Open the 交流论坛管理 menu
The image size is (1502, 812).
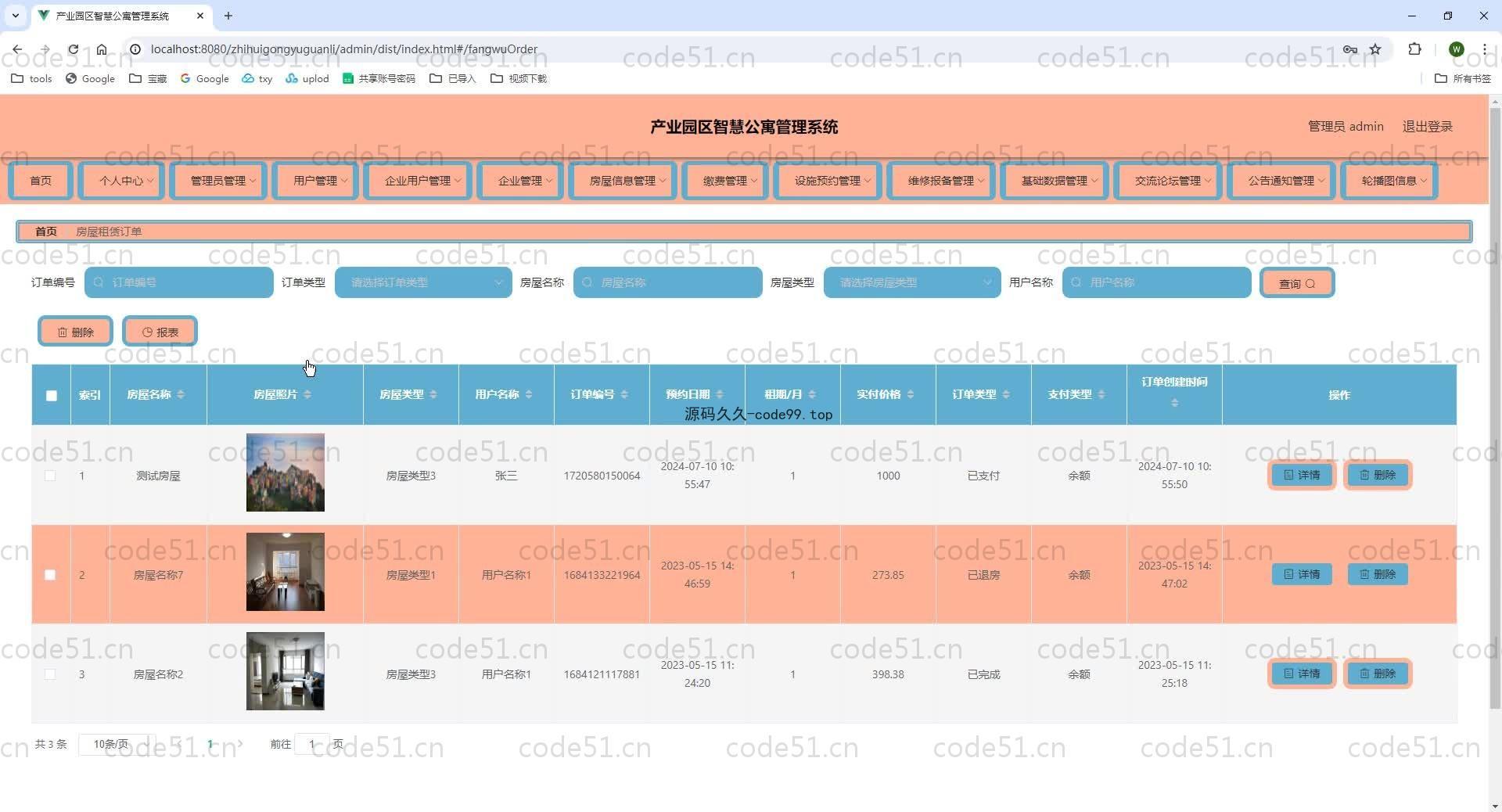(x=1168, y=181)
